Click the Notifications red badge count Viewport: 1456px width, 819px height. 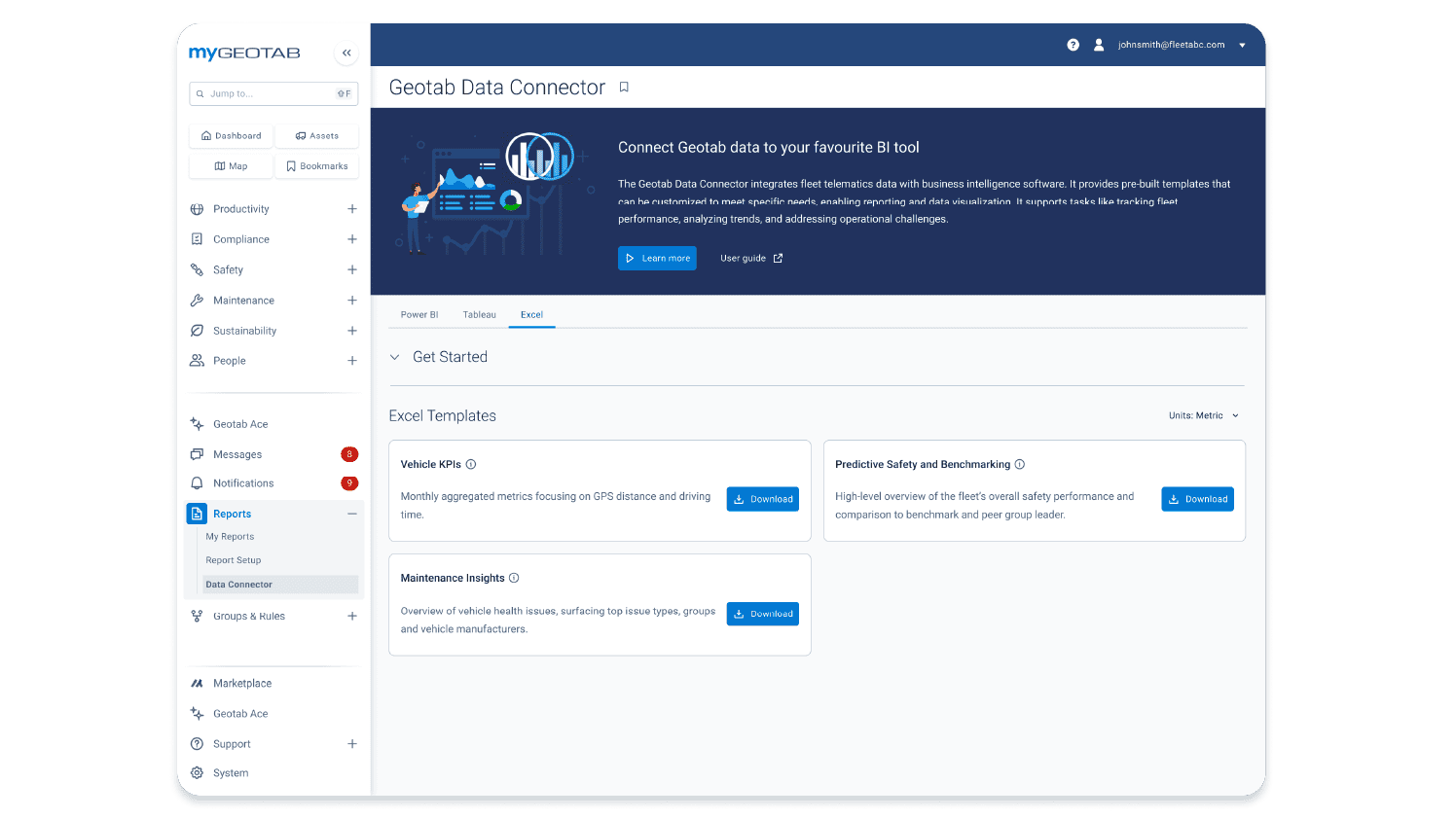349,483
